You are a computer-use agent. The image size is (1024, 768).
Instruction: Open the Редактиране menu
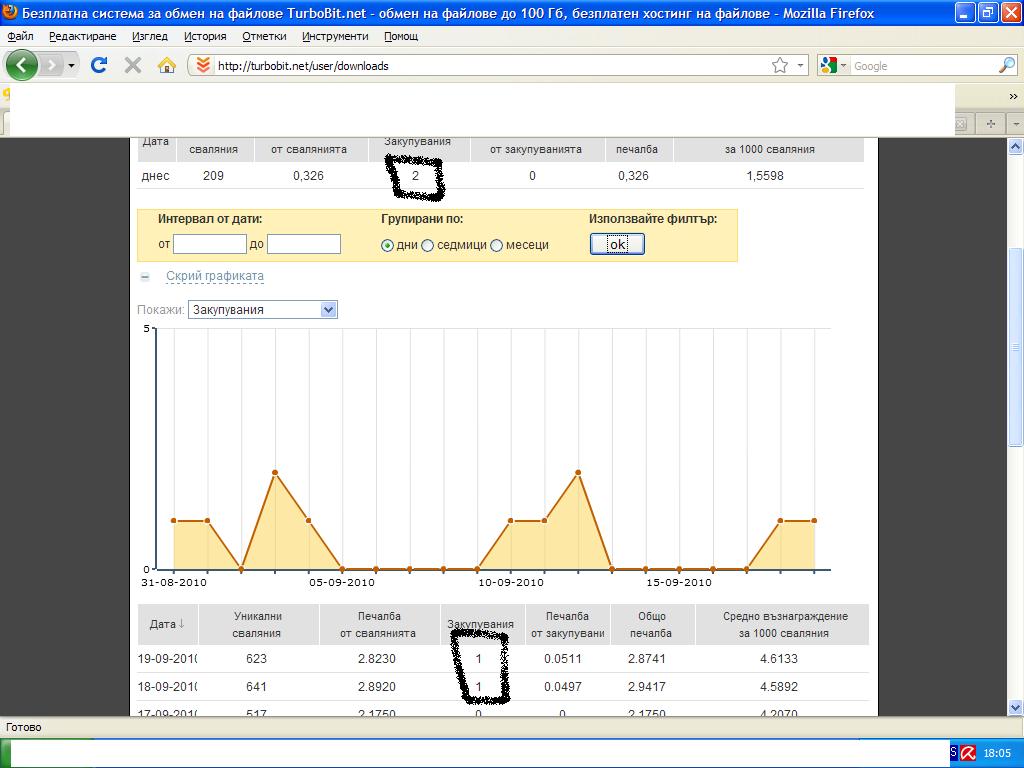pos(83,36)
